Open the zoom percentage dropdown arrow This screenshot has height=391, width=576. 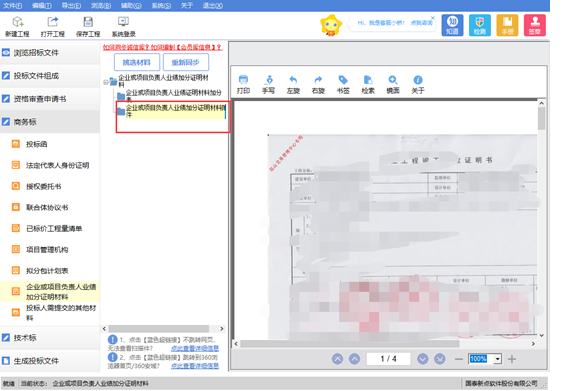497,359
